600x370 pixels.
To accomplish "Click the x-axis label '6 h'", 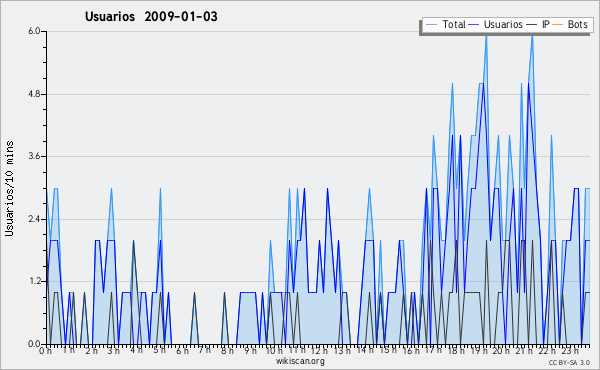I will (182, 350).
